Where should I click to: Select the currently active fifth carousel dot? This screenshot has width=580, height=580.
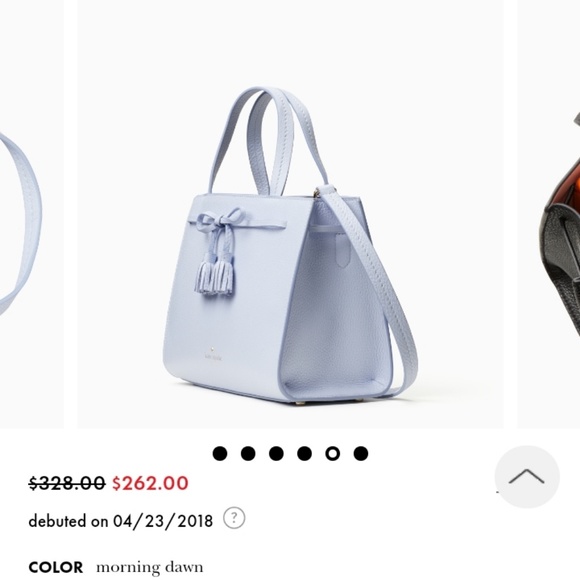point(333,453)
